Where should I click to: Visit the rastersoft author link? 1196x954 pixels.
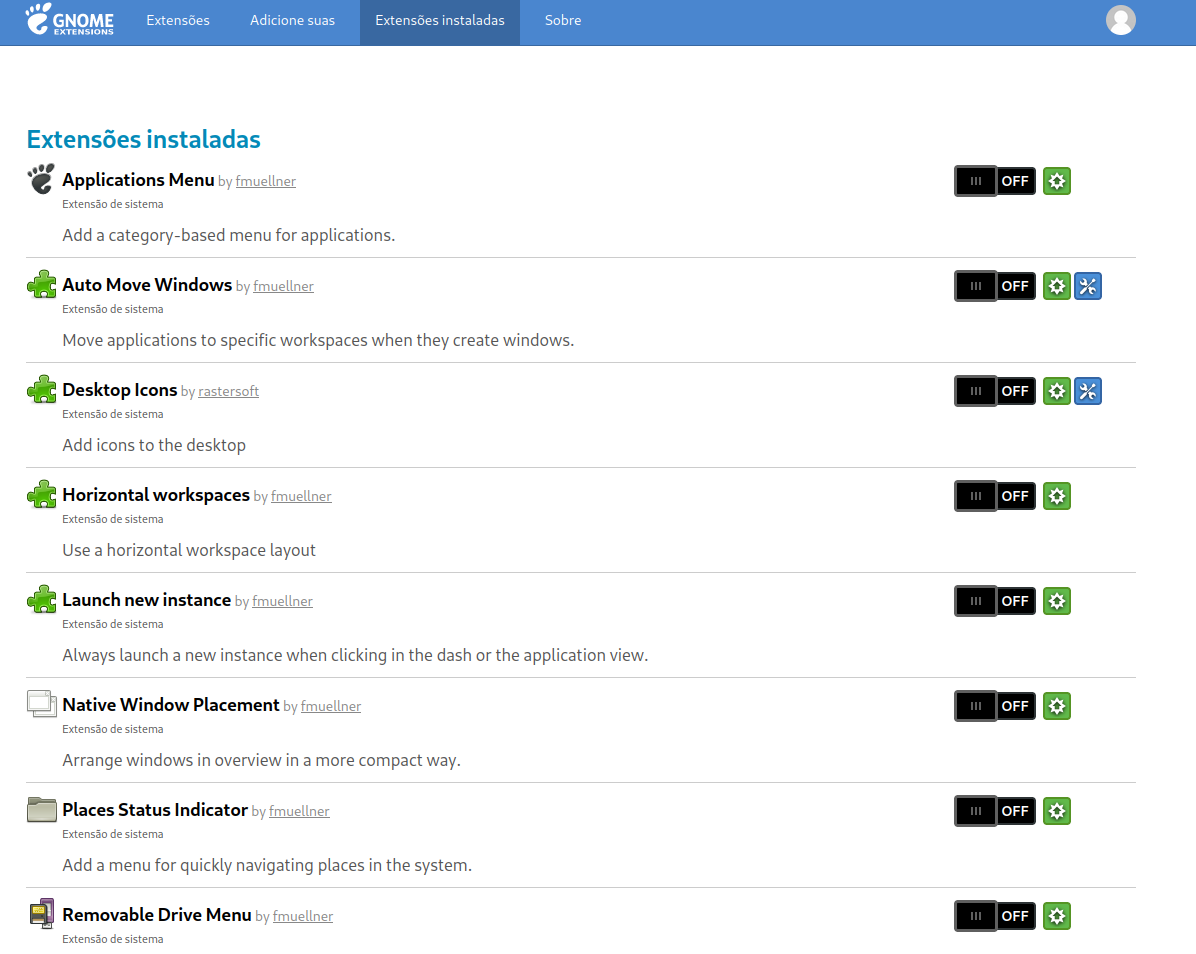[x=228, y=391]
